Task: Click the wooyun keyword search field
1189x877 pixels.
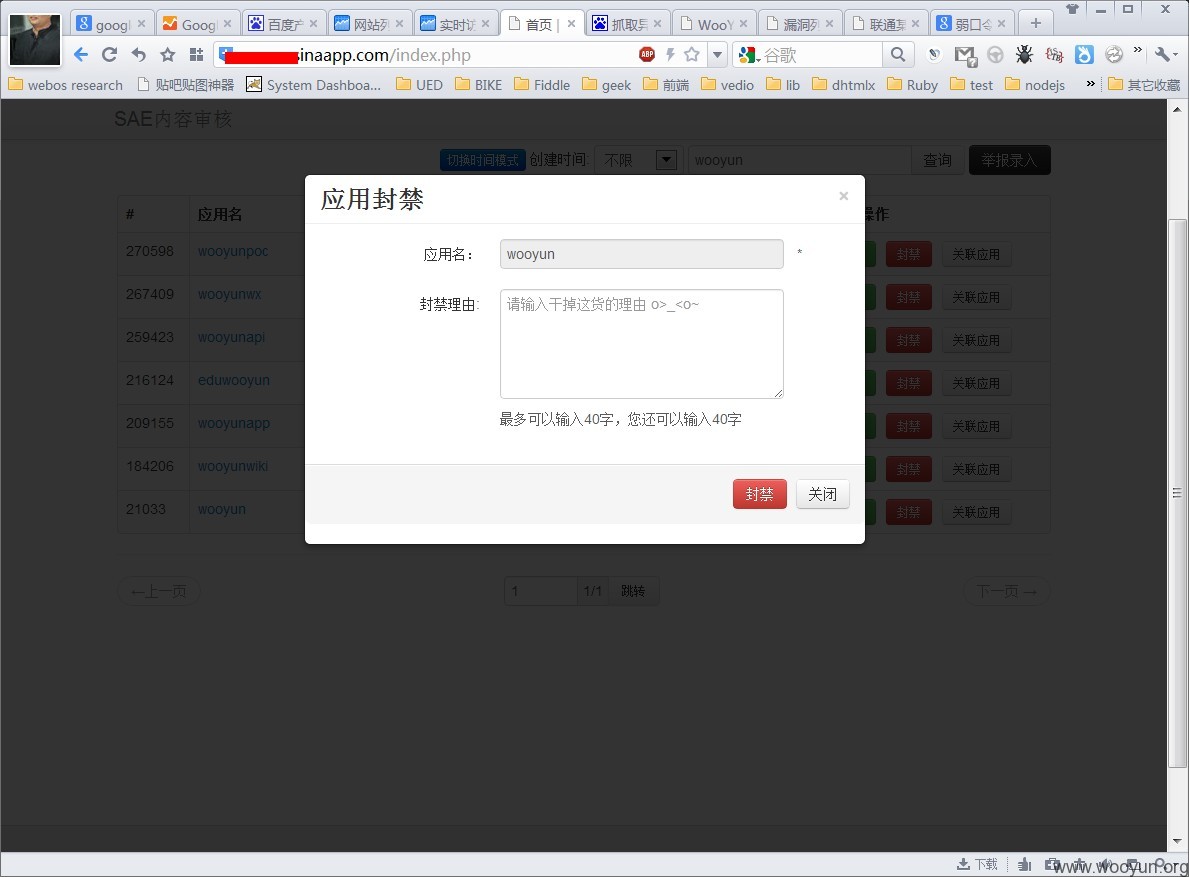Action: 799,160
